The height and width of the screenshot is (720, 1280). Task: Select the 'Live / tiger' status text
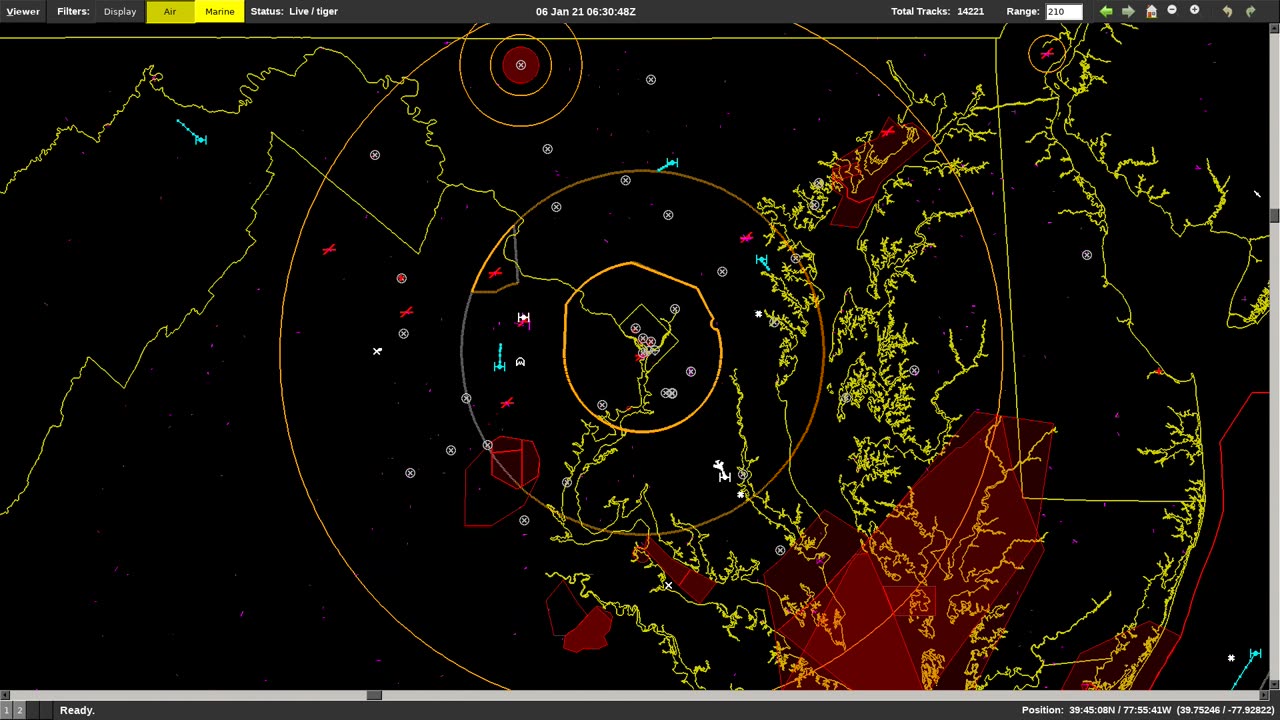point(313,11)
